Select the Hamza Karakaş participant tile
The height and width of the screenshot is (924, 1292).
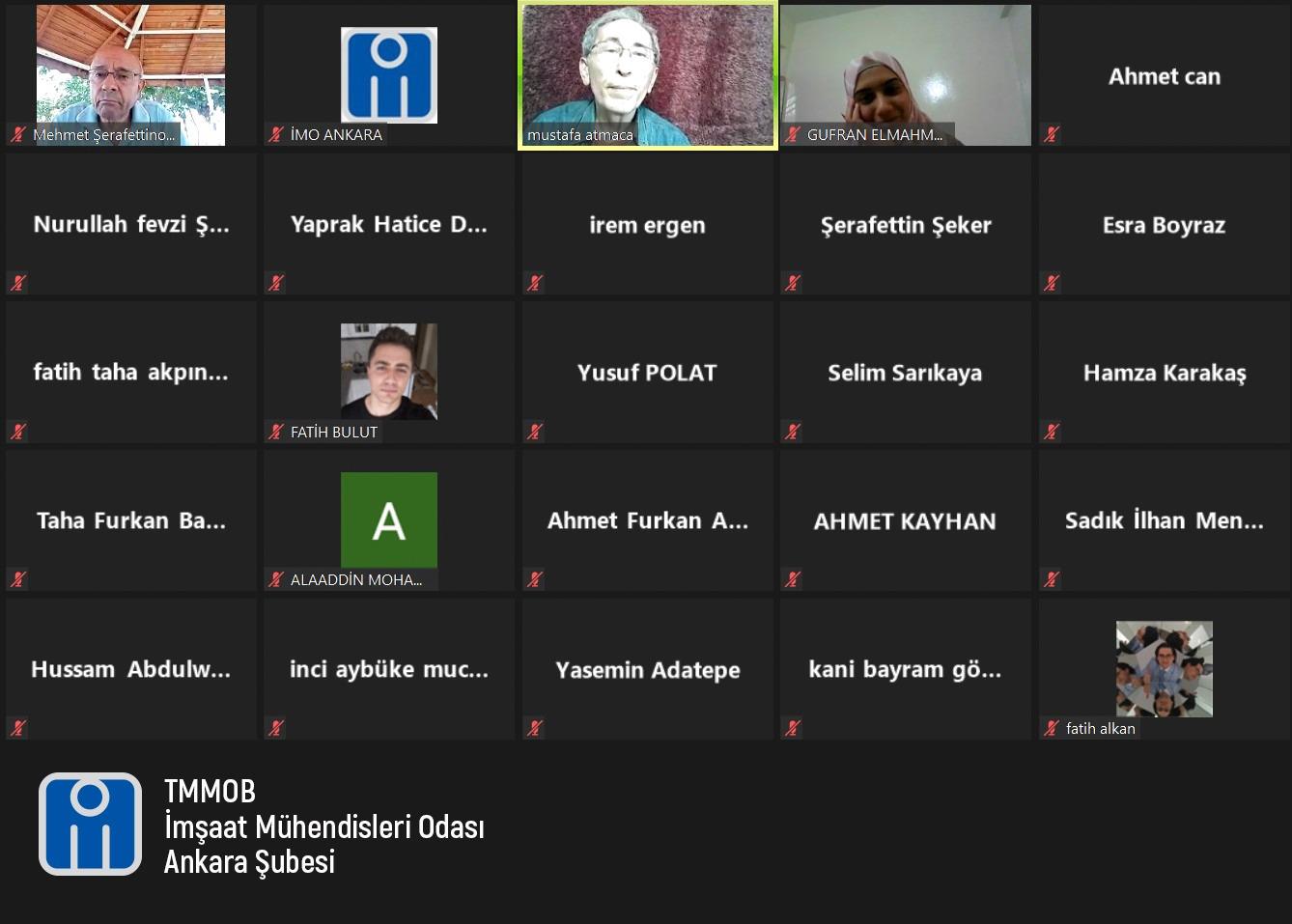pyautogui.click(x=1165, y=372)
